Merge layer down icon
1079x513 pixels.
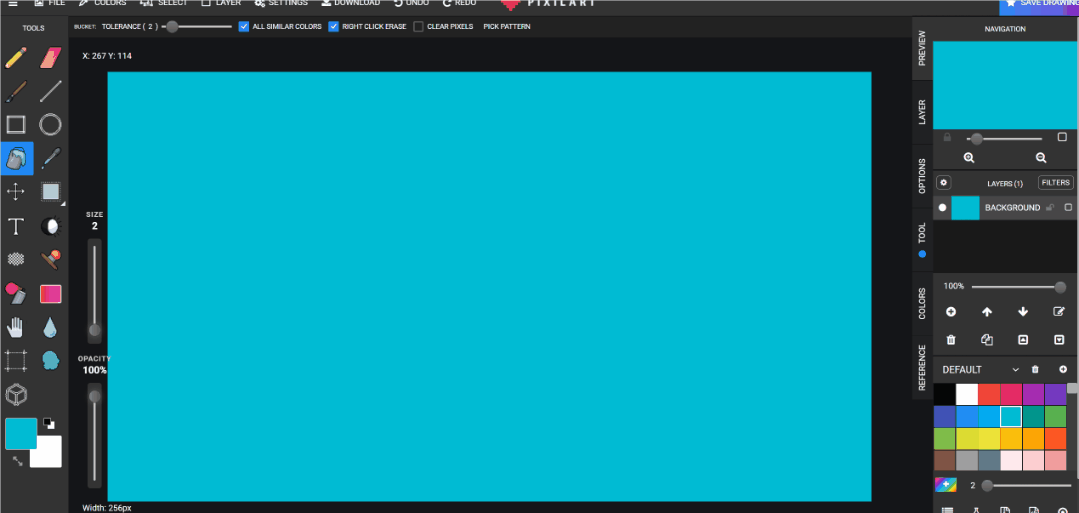[x=1059, y=339]
